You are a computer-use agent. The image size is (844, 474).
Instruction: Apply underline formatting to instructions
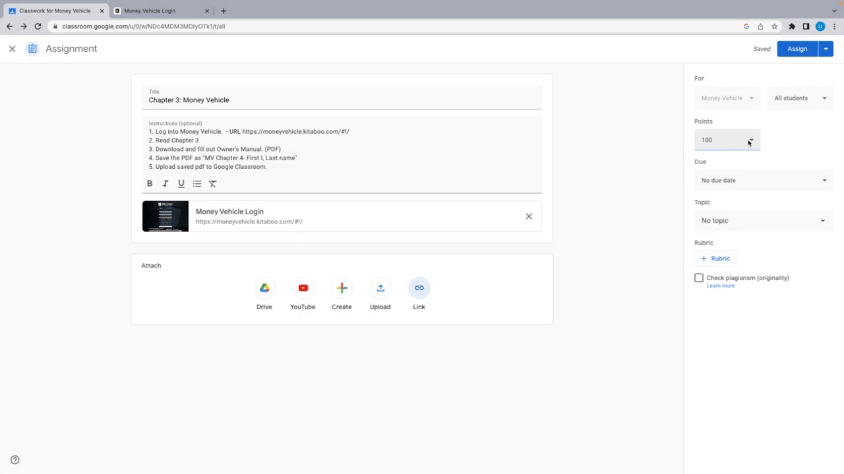pyautogui.click(x=181, y=183)
